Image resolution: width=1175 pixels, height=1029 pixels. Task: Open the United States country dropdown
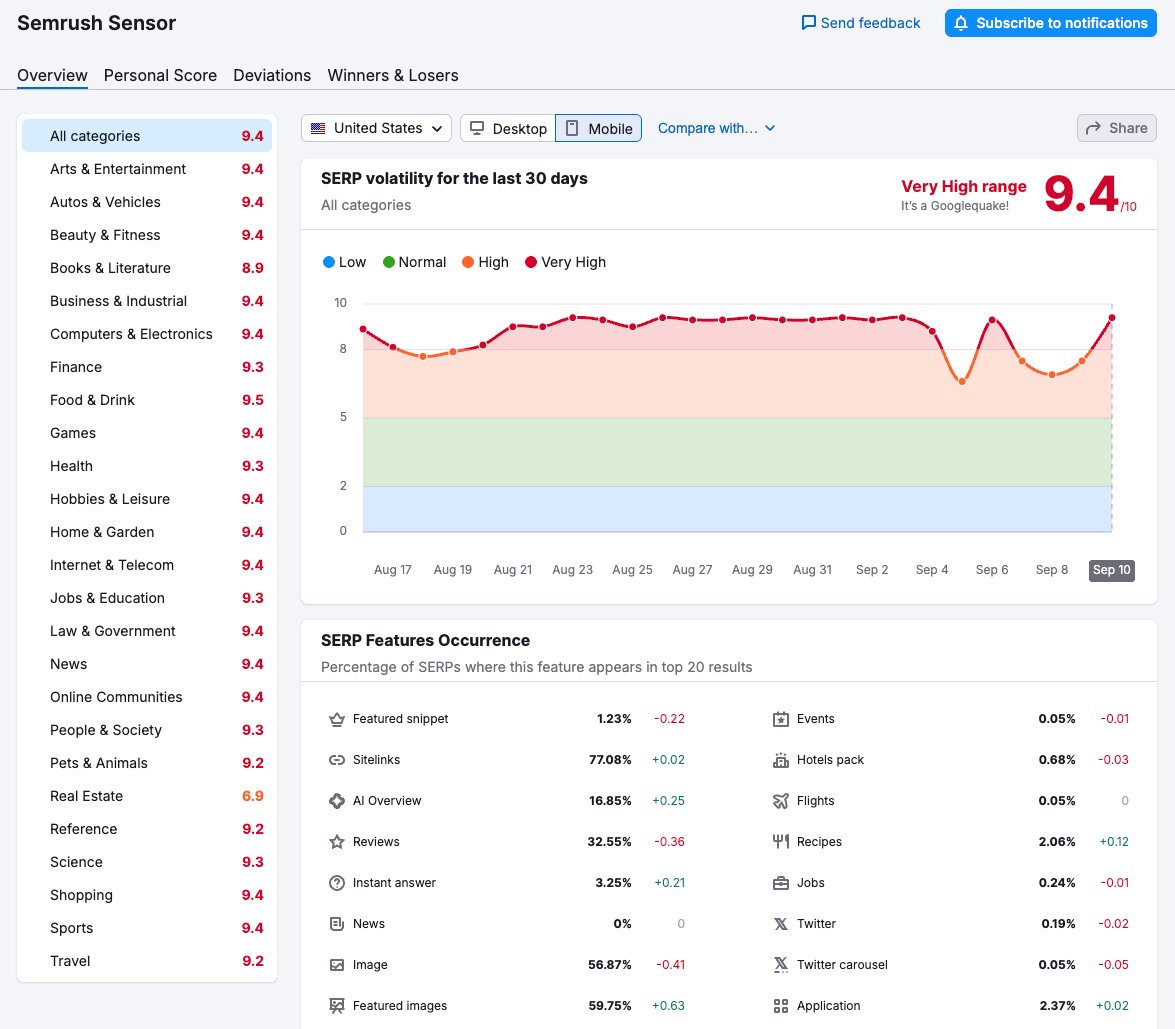375,128
